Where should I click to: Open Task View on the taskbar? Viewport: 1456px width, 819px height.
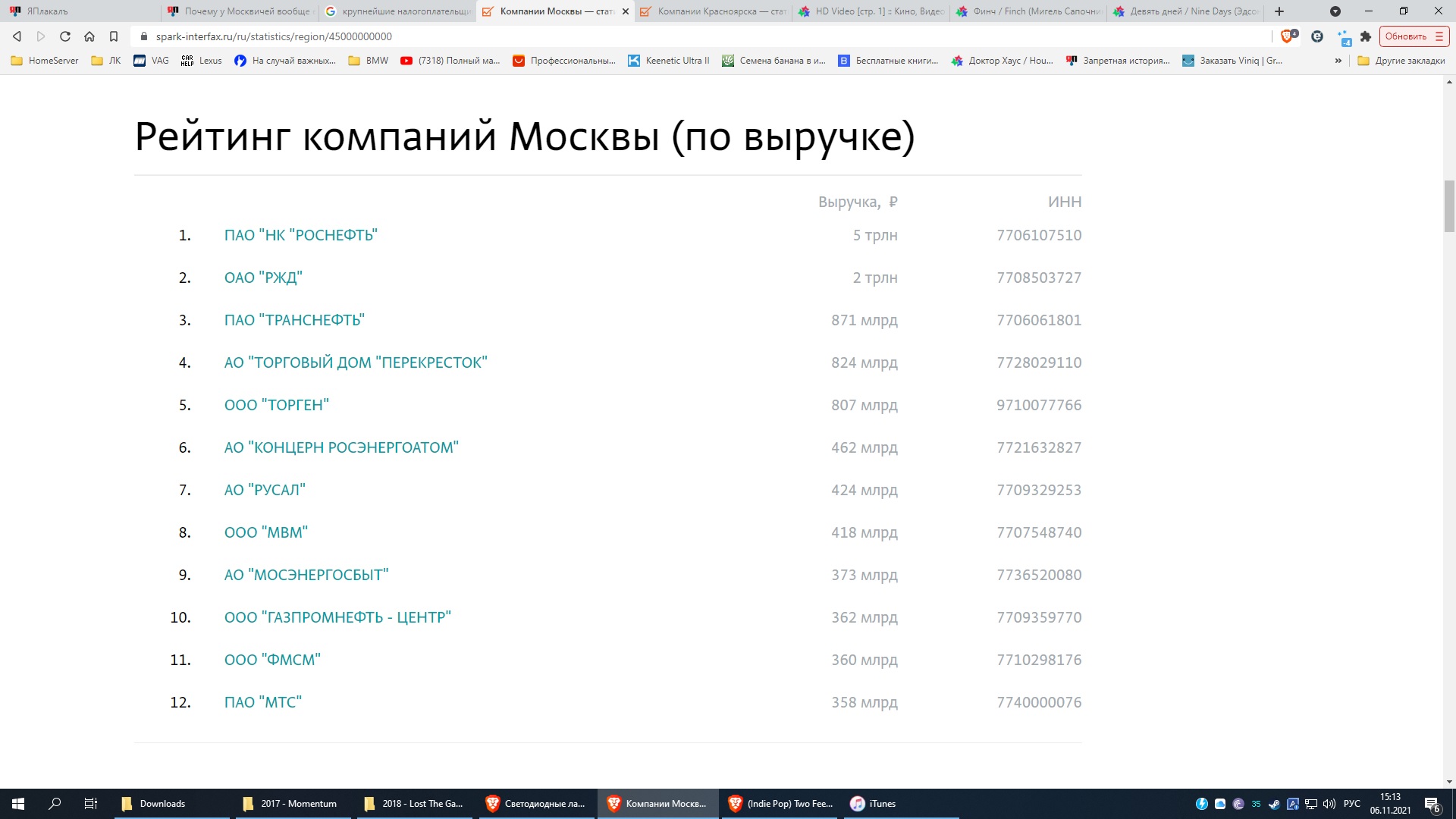91,804
